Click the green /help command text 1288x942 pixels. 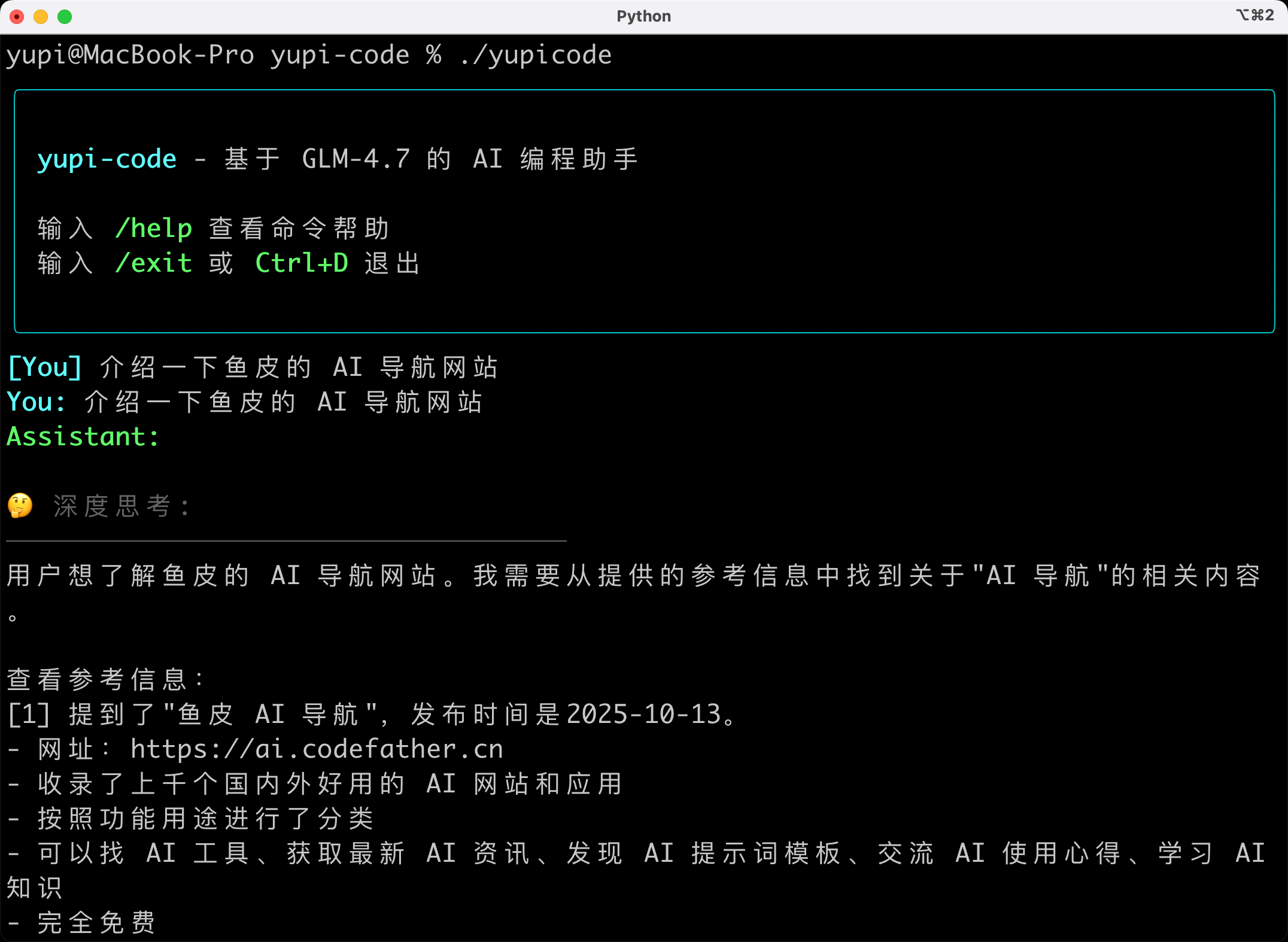154,229
